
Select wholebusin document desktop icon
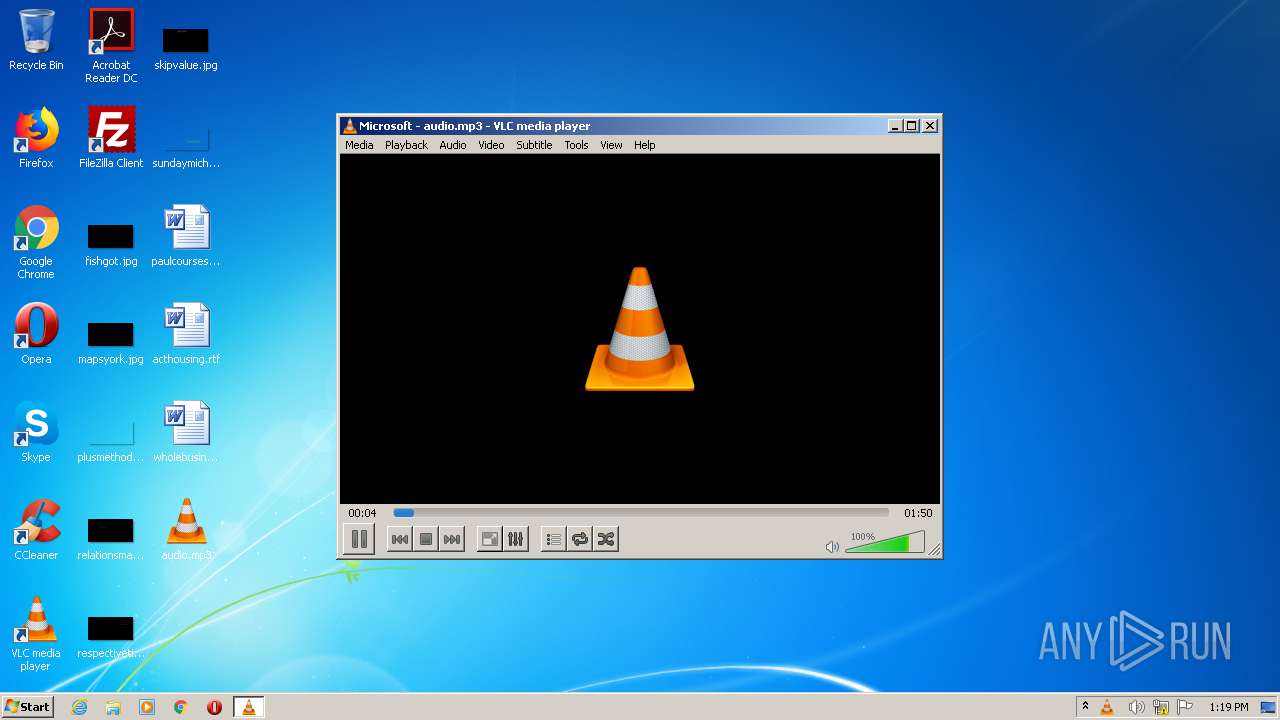[186, 432]
